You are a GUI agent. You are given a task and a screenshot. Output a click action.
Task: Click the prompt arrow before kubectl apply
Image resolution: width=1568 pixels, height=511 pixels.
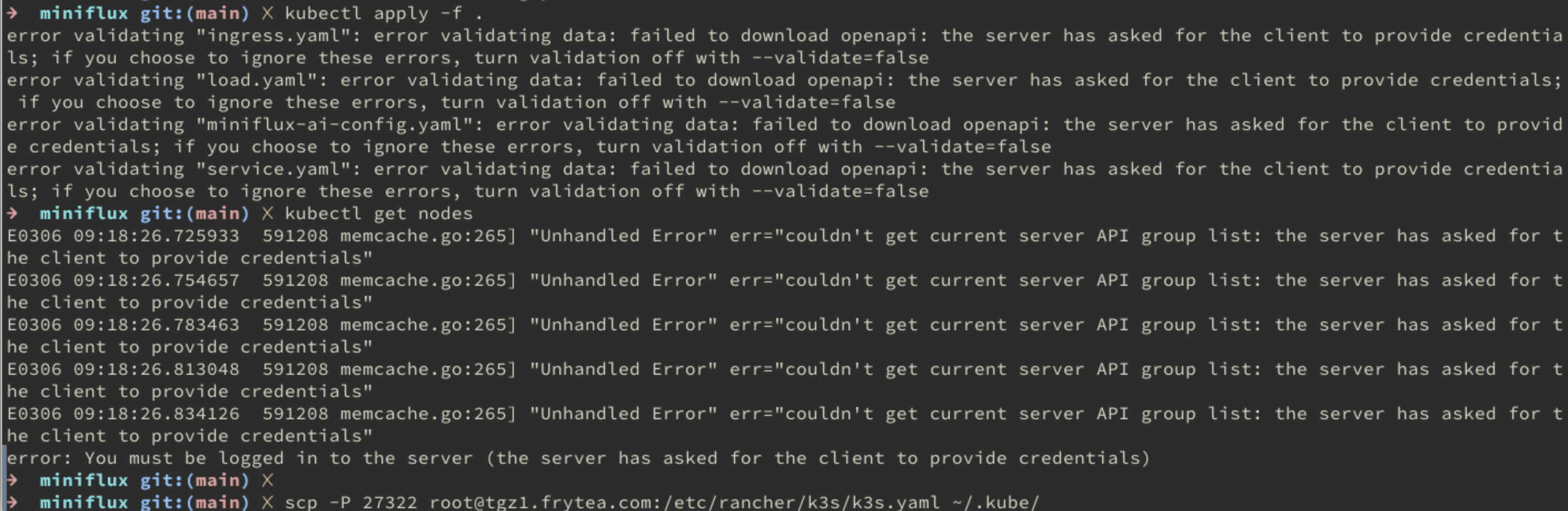click(x=12, y=13)
